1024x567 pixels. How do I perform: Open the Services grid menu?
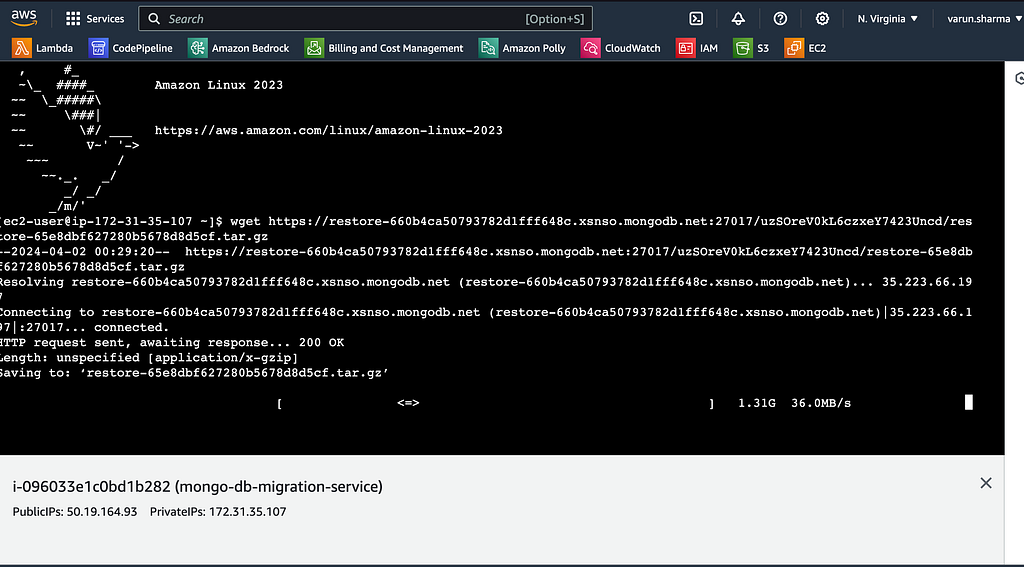tap(73, 19)
